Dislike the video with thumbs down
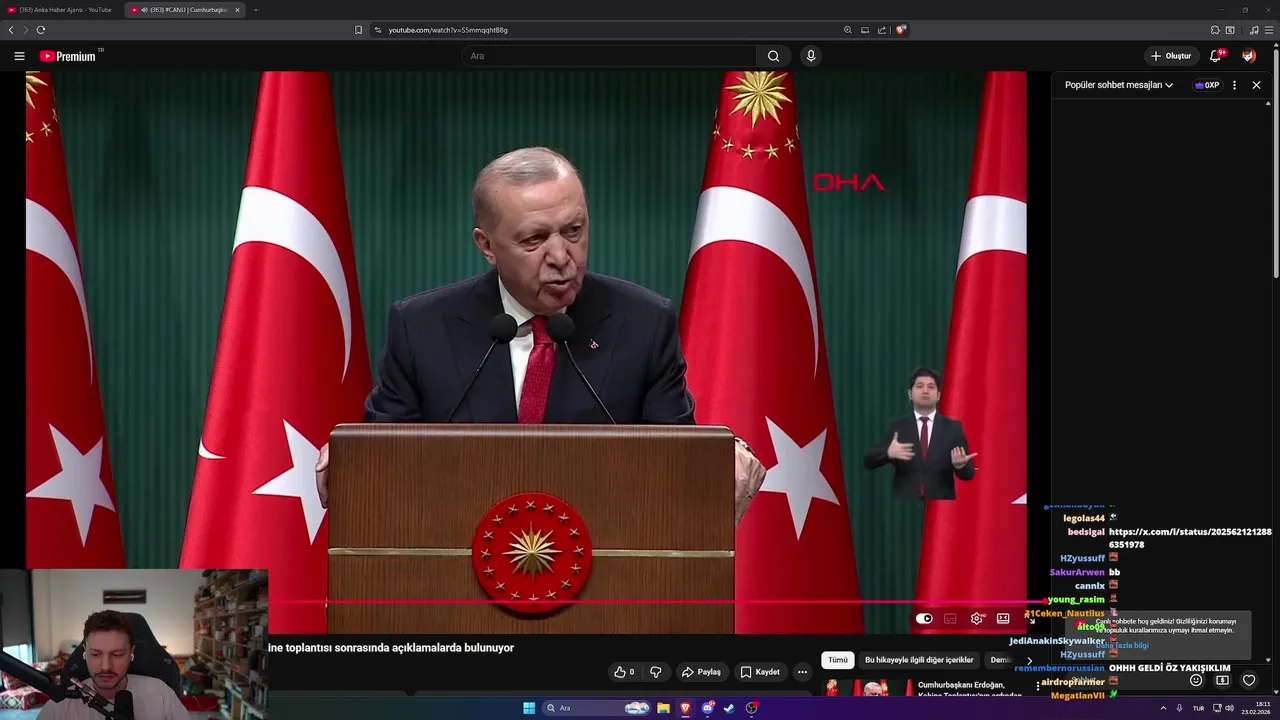The height and width of the screenshot is (720, 1280). tap(656, 672)
